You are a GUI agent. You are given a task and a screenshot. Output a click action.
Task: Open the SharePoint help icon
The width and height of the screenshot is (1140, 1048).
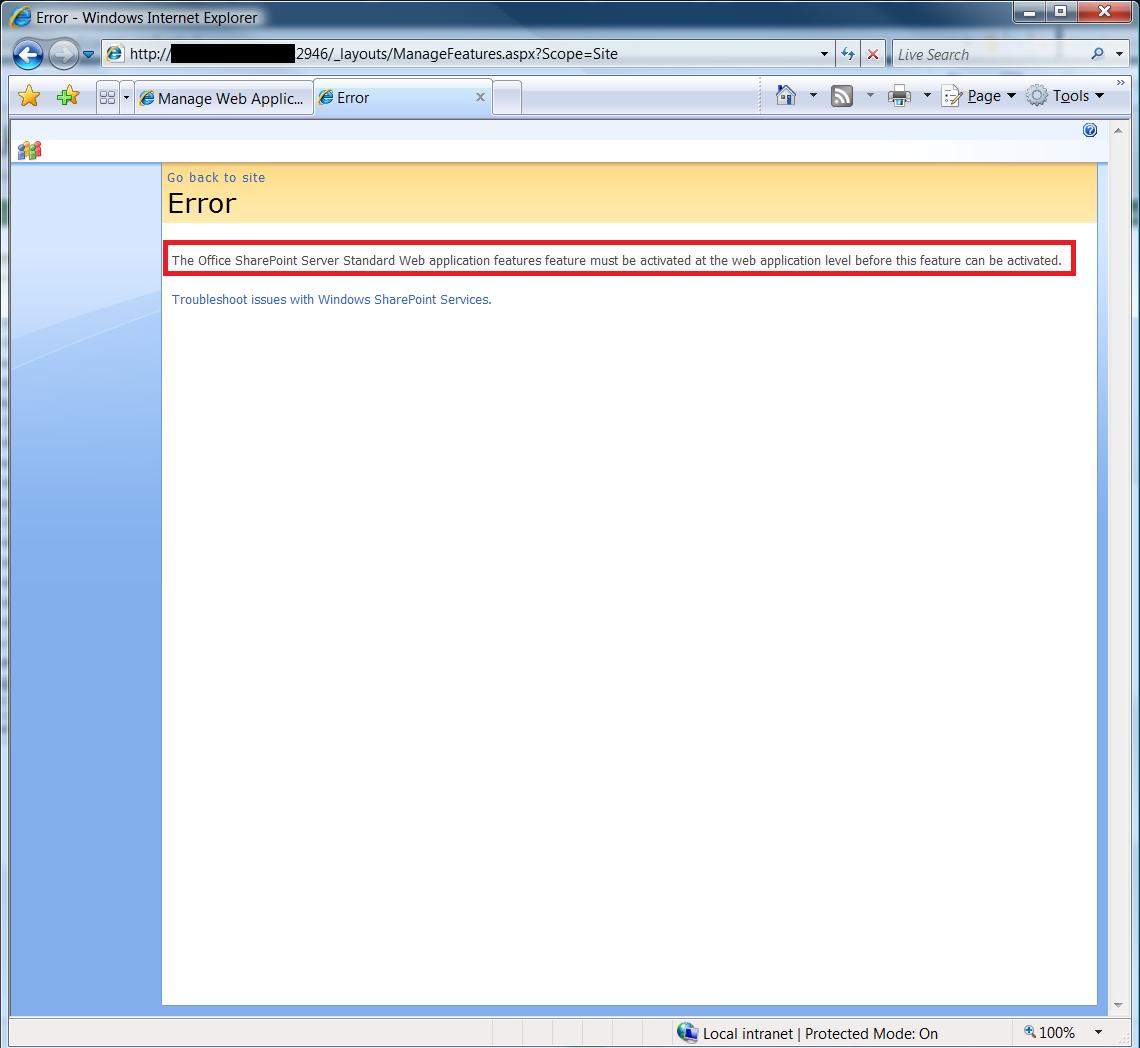1090,130
